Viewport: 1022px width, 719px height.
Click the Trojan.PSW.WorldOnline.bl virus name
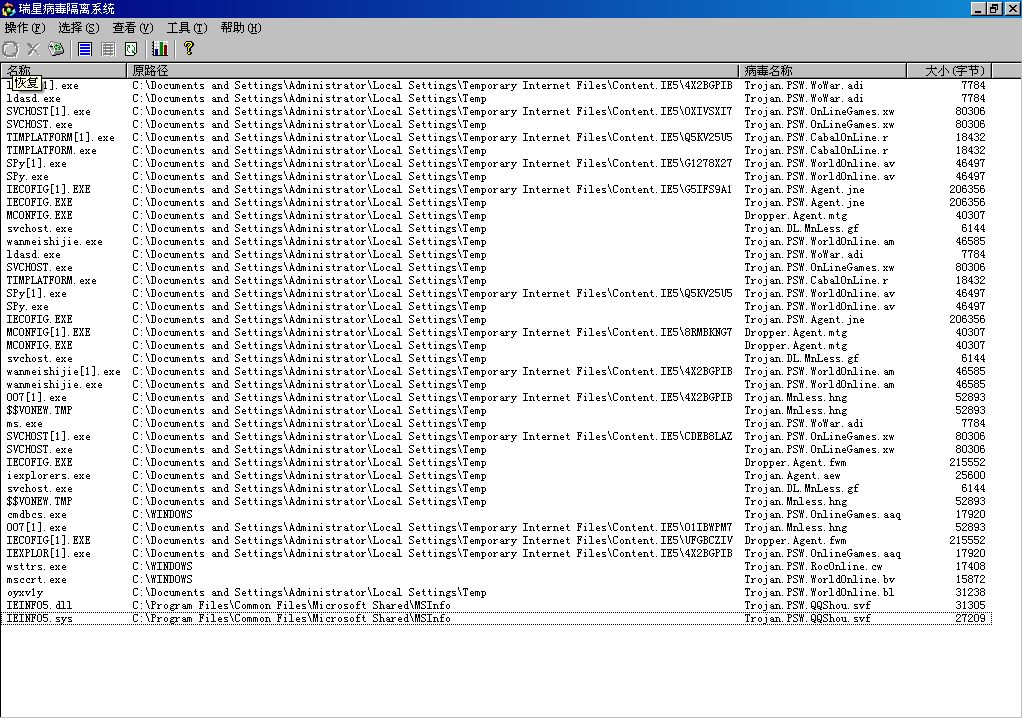819,593
